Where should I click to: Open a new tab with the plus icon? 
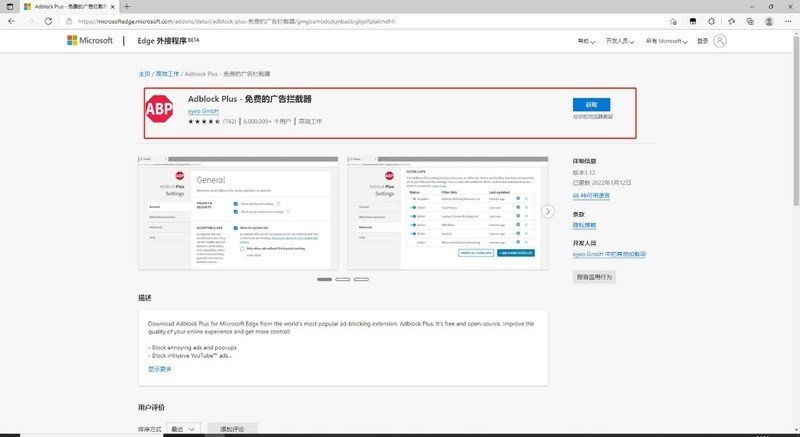pyautogui.click(x=127, y=7)
